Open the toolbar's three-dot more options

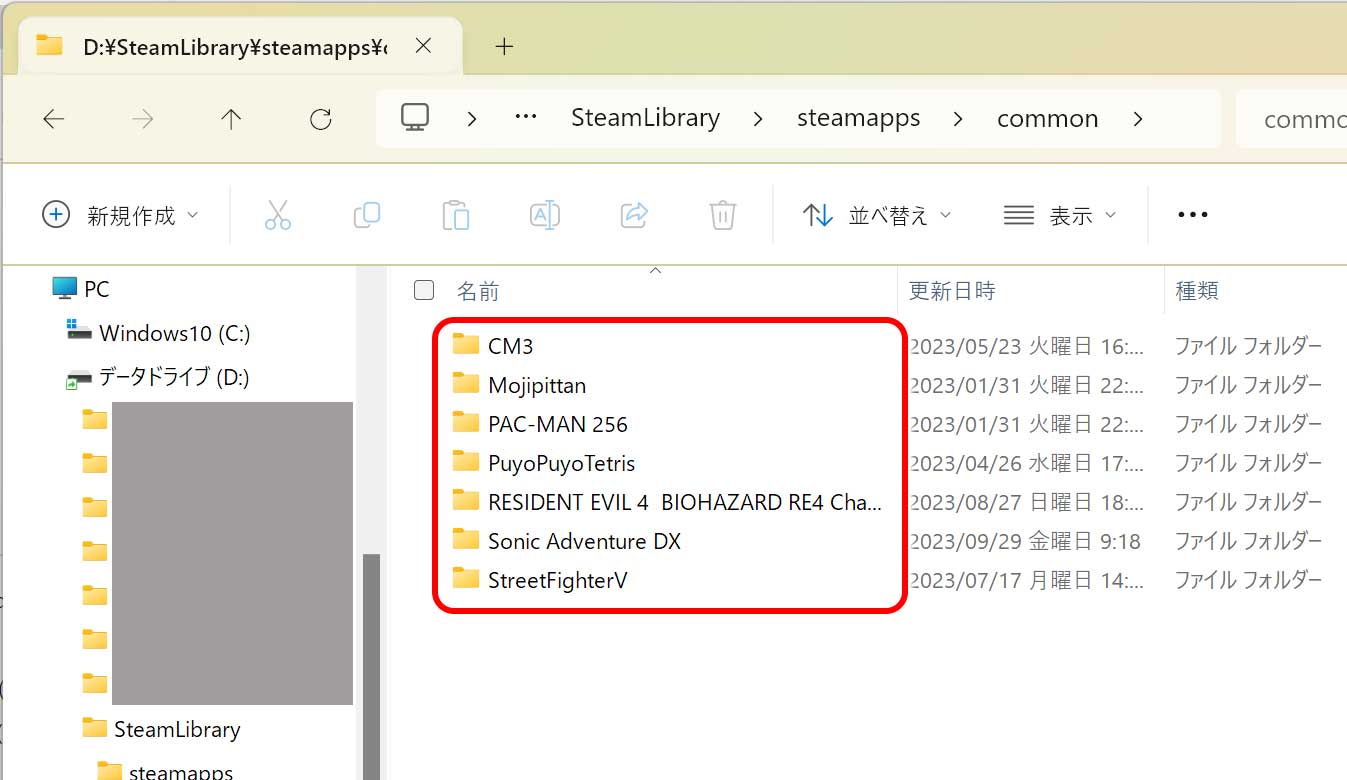[1193, 215]
